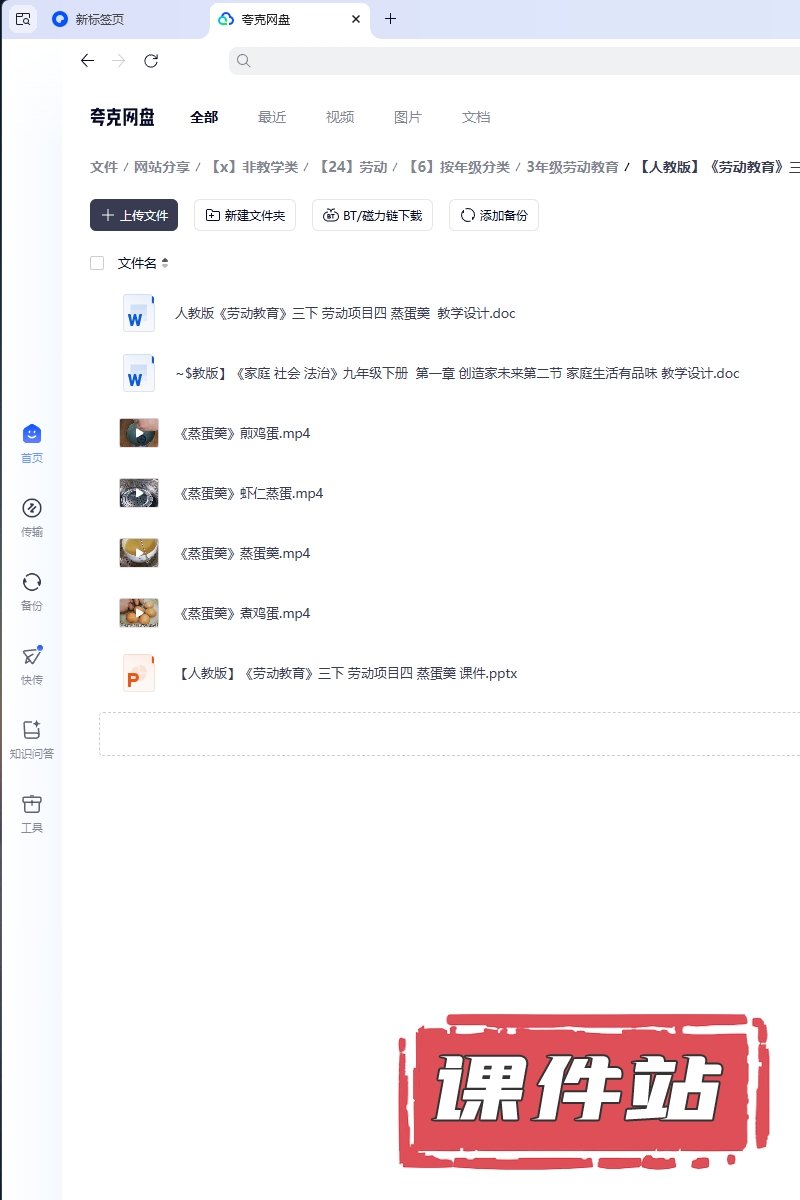This screenshot has width=800, height=1200.
Task: Open the 快传 quick transfer icon
Action: [x=32, y=657]
